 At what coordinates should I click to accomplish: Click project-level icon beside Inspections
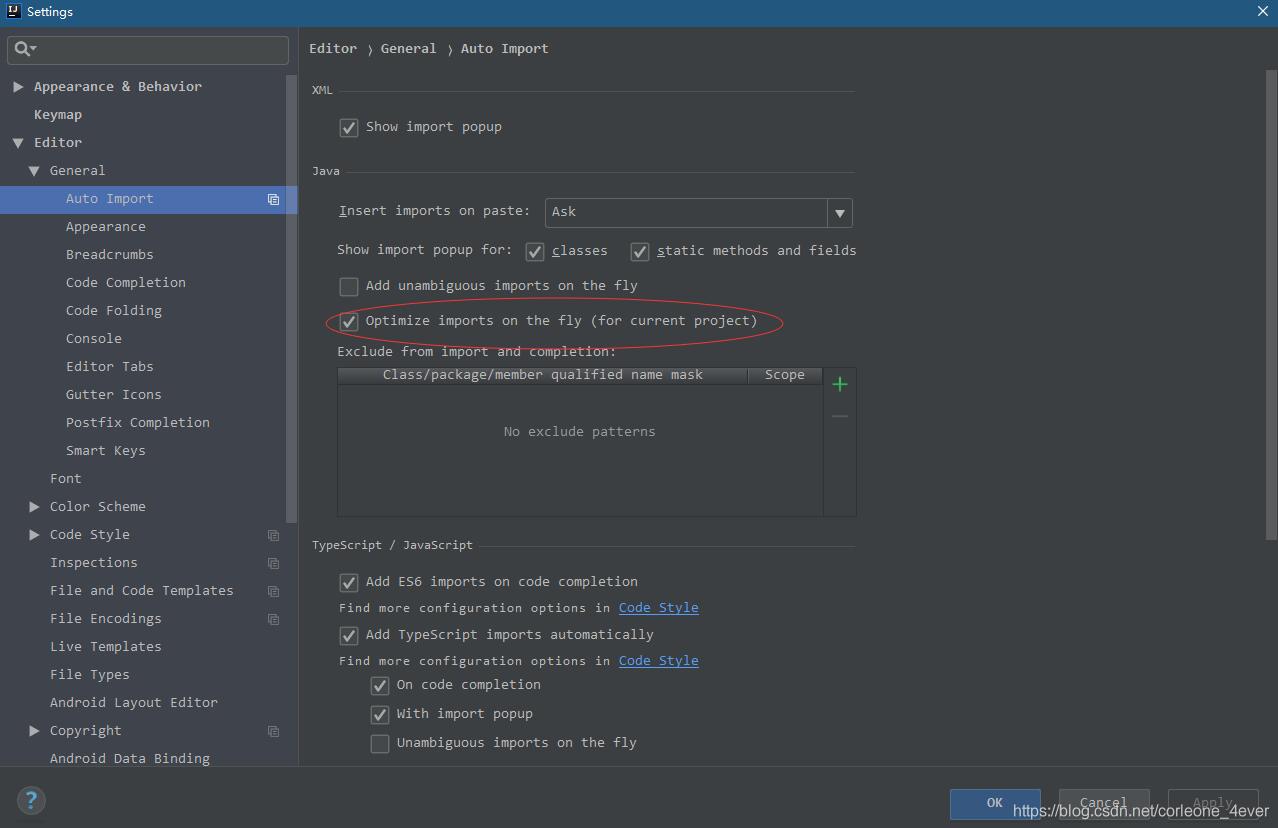[x=273, y=563]
